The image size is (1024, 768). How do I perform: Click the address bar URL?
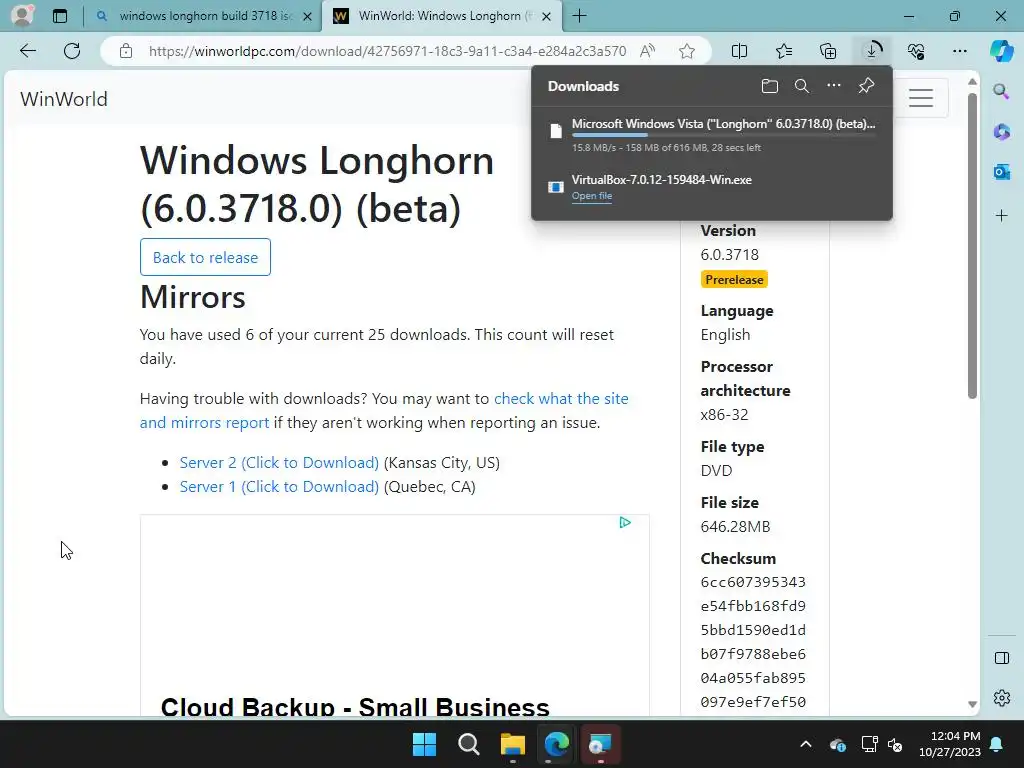[387, 51]
